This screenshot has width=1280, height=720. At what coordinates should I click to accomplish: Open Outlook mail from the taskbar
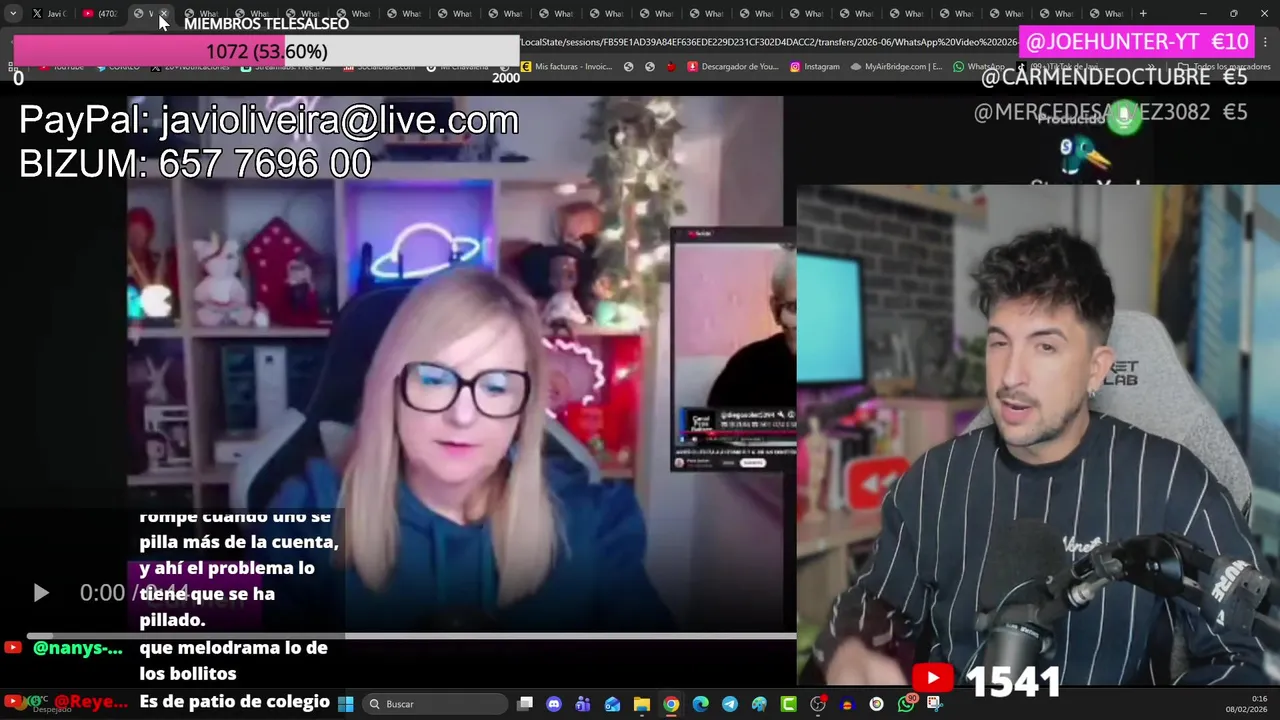[612, 704]
